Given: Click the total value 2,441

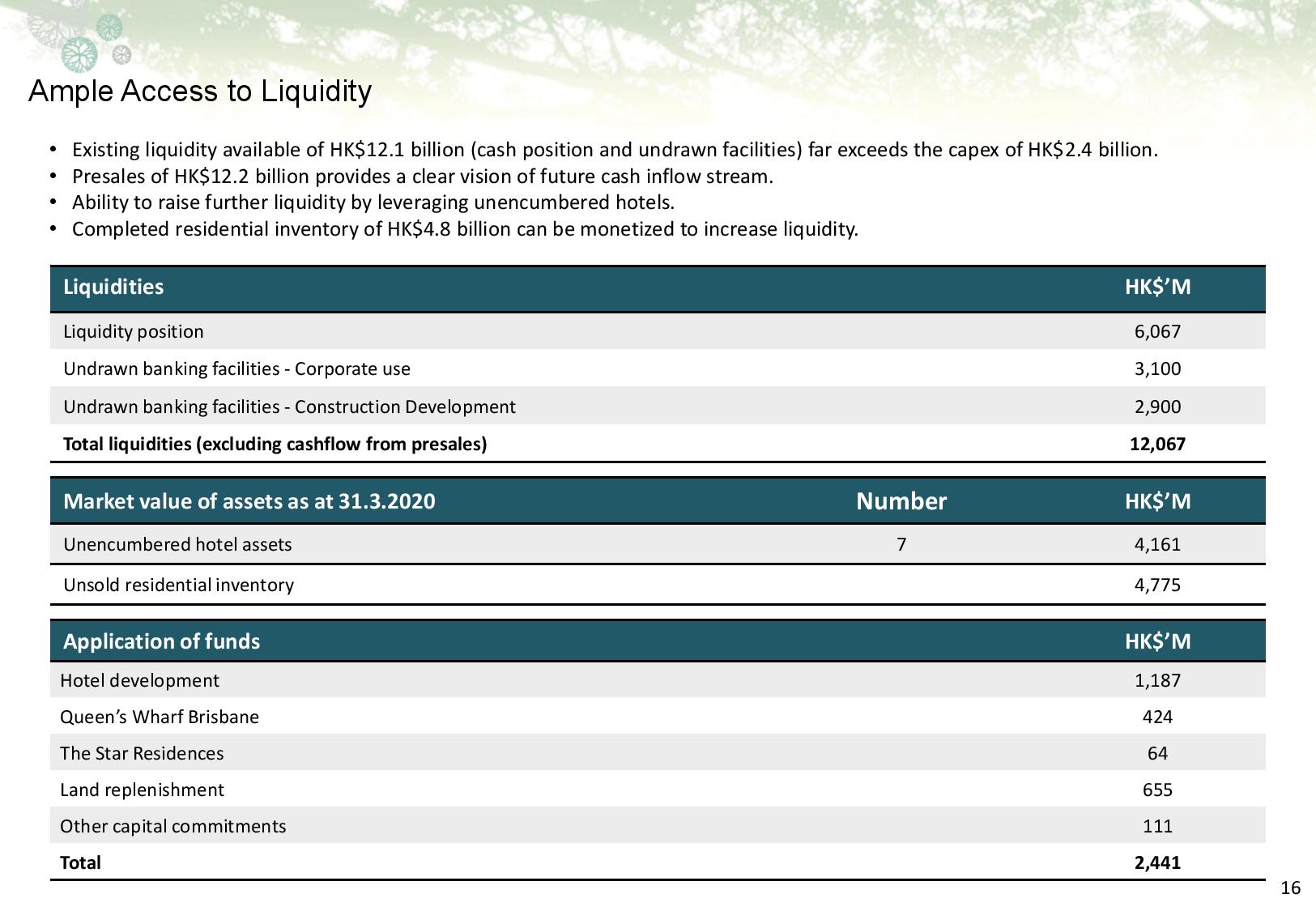Looking at the screenshot, I should tap(1158, 862).
